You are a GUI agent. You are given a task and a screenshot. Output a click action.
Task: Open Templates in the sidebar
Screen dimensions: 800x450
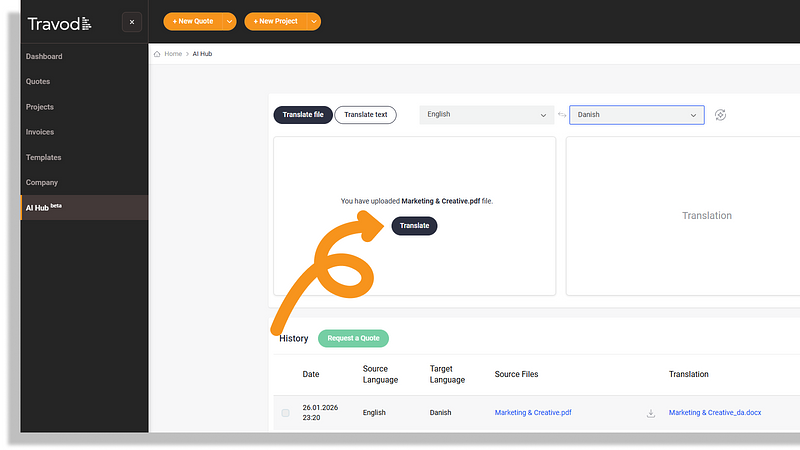pyautogui.click(x=43, y=158)
